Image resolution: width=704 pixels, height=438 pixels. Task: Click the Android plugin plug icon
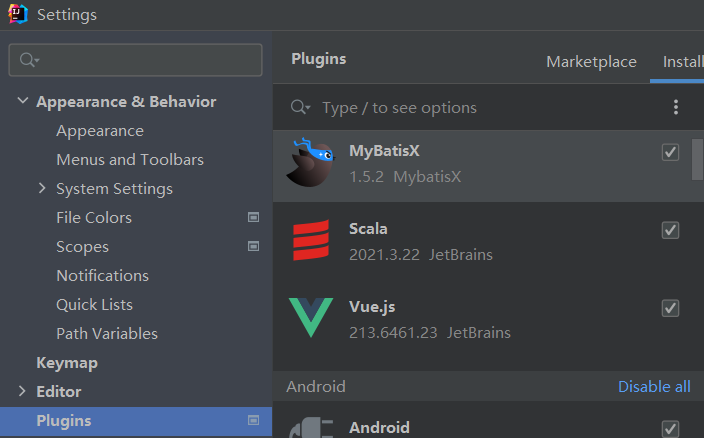click(x=311, y=428)
